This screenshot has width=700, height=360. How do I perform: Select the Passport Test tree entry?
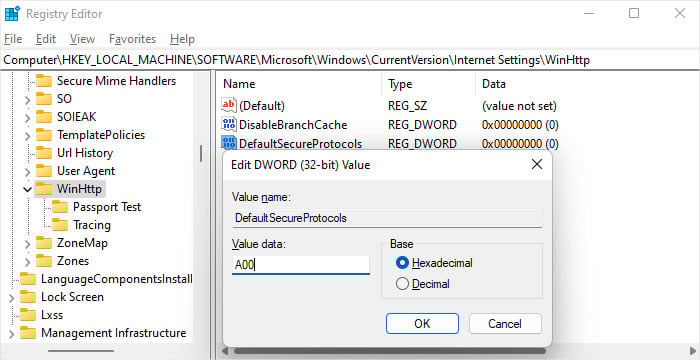coord(107,207)
